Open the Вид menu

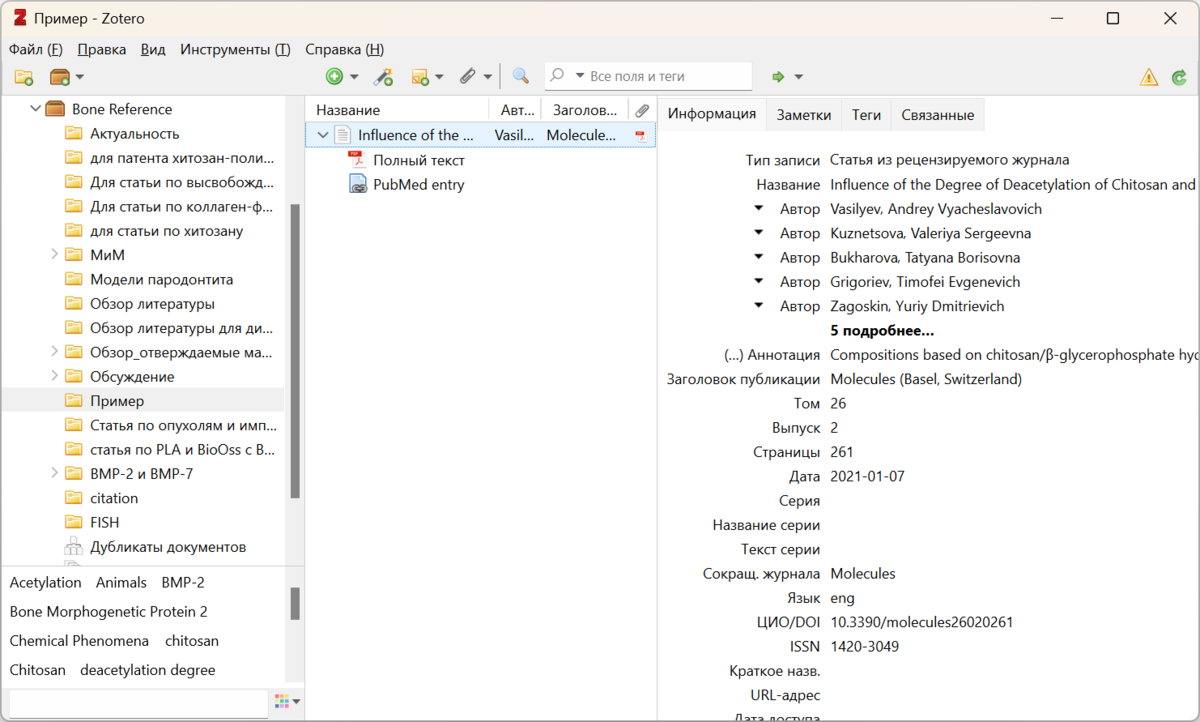153,49
